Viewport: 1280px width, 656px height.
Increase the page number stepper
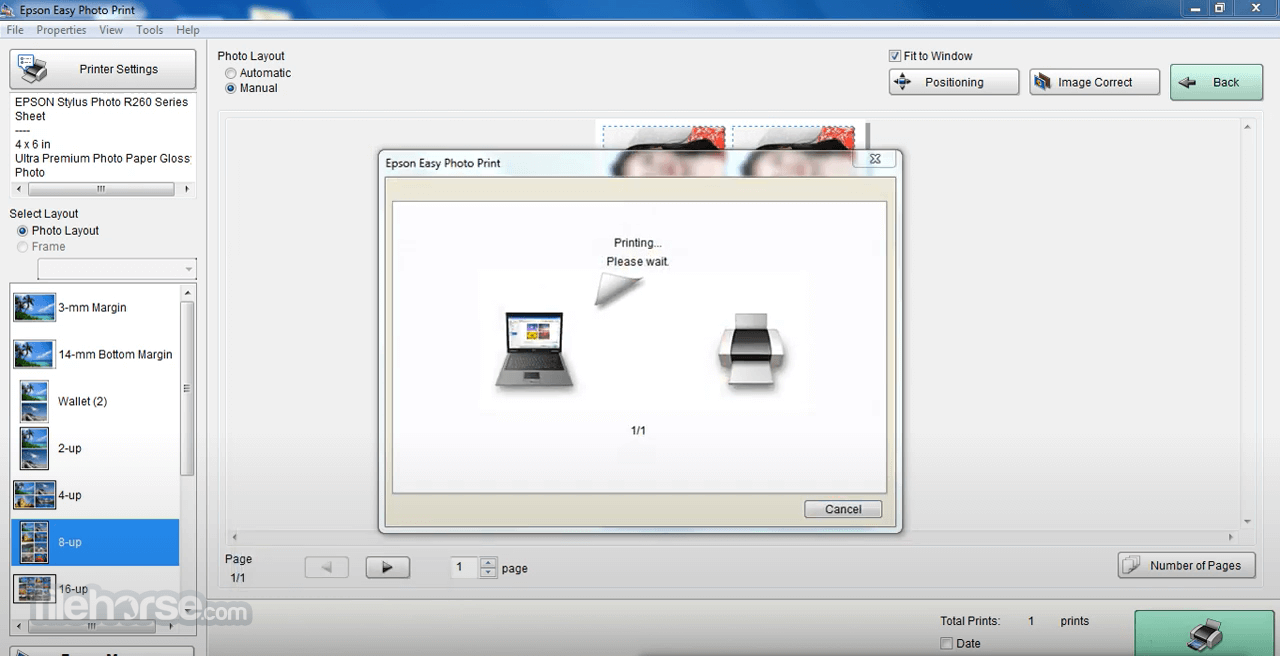tap(488, 562)
